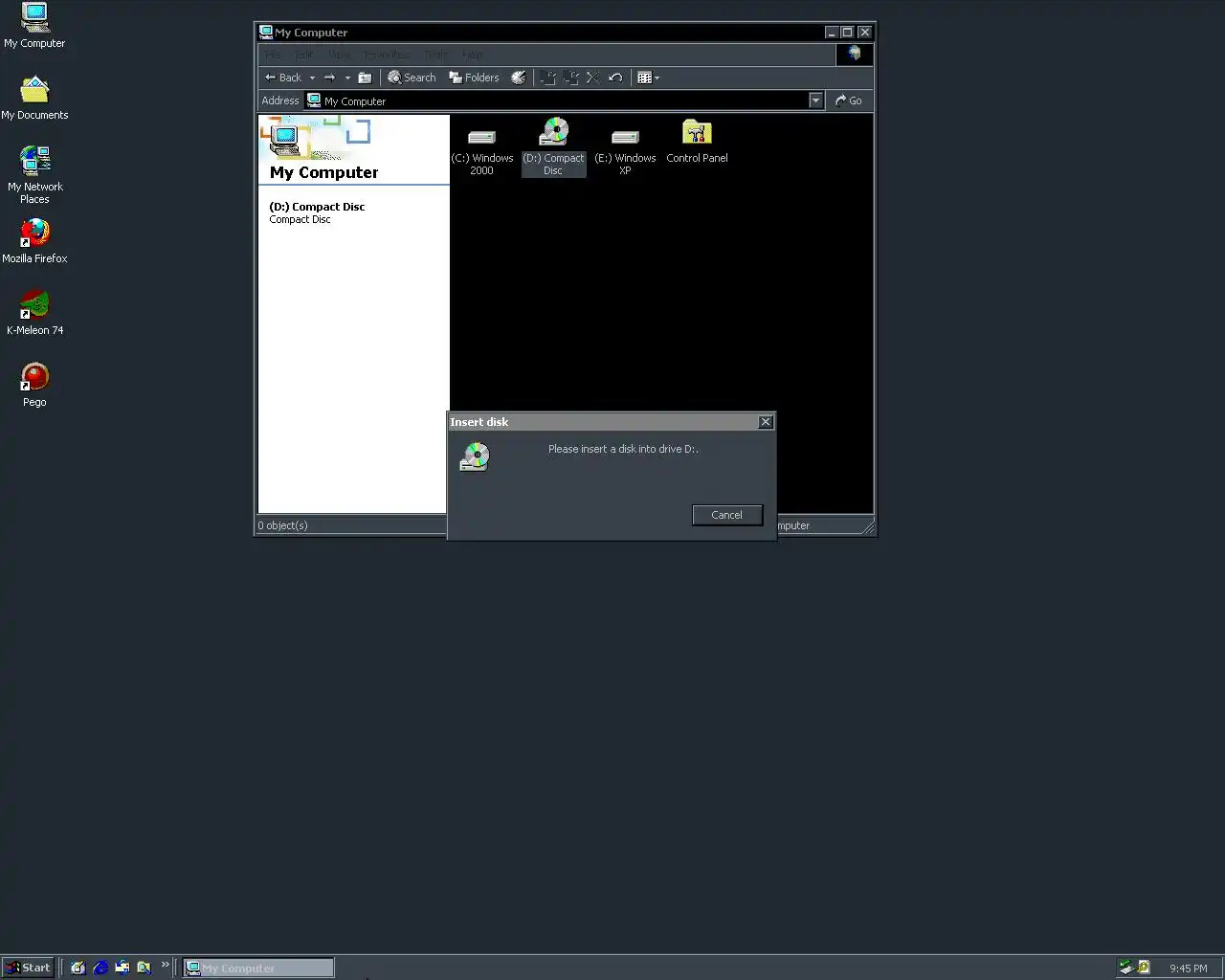Open the File menu
Viewport: 1225px width, 980px height.
tap(274, 55)
